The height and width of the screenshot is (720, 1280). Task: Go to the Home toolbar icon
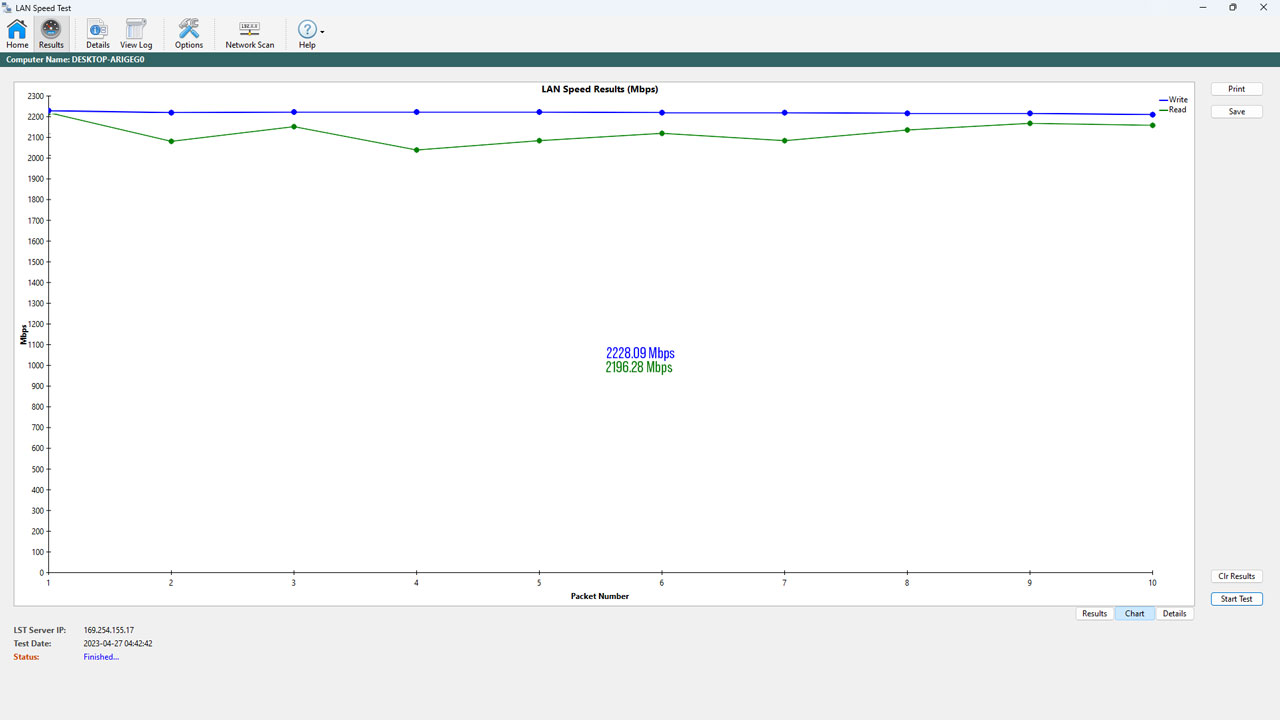tap(17, 34)
